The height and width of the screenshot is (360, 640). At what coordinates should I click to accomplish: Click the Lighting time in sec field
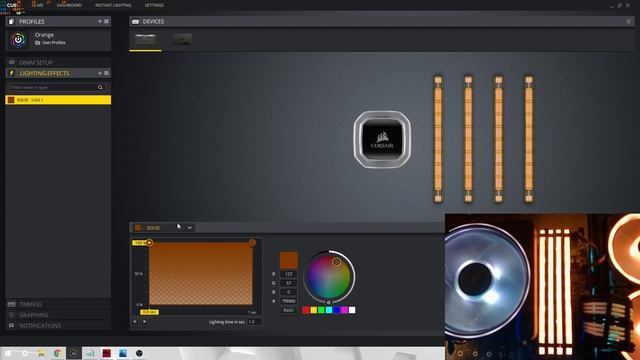click(x=254, y=322)
